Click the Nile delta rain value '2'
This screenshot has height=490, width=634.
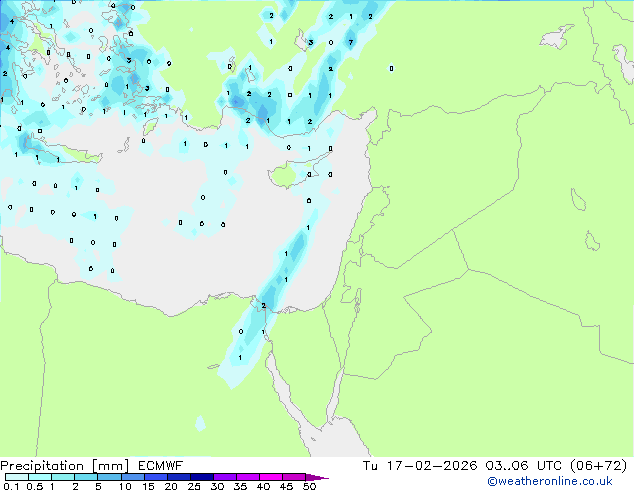264,305
